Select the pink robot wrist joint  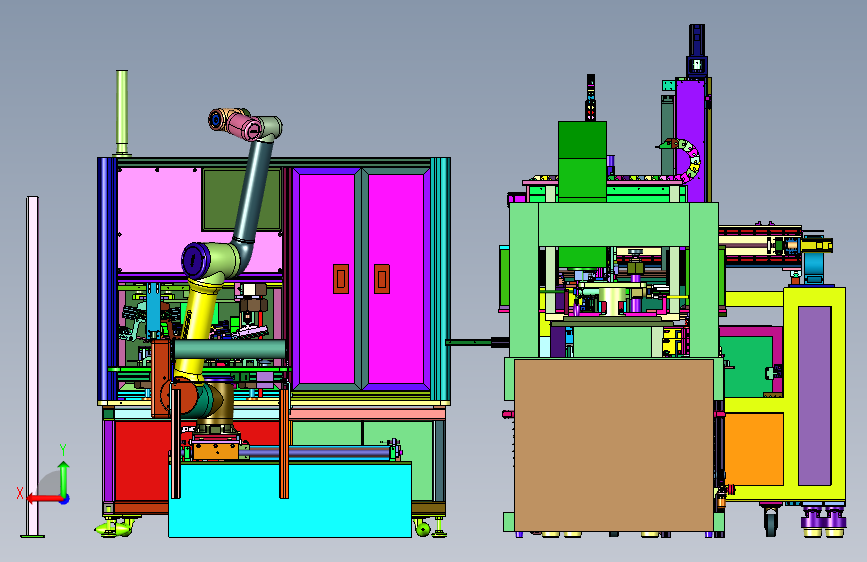click(x=243, y=126)
